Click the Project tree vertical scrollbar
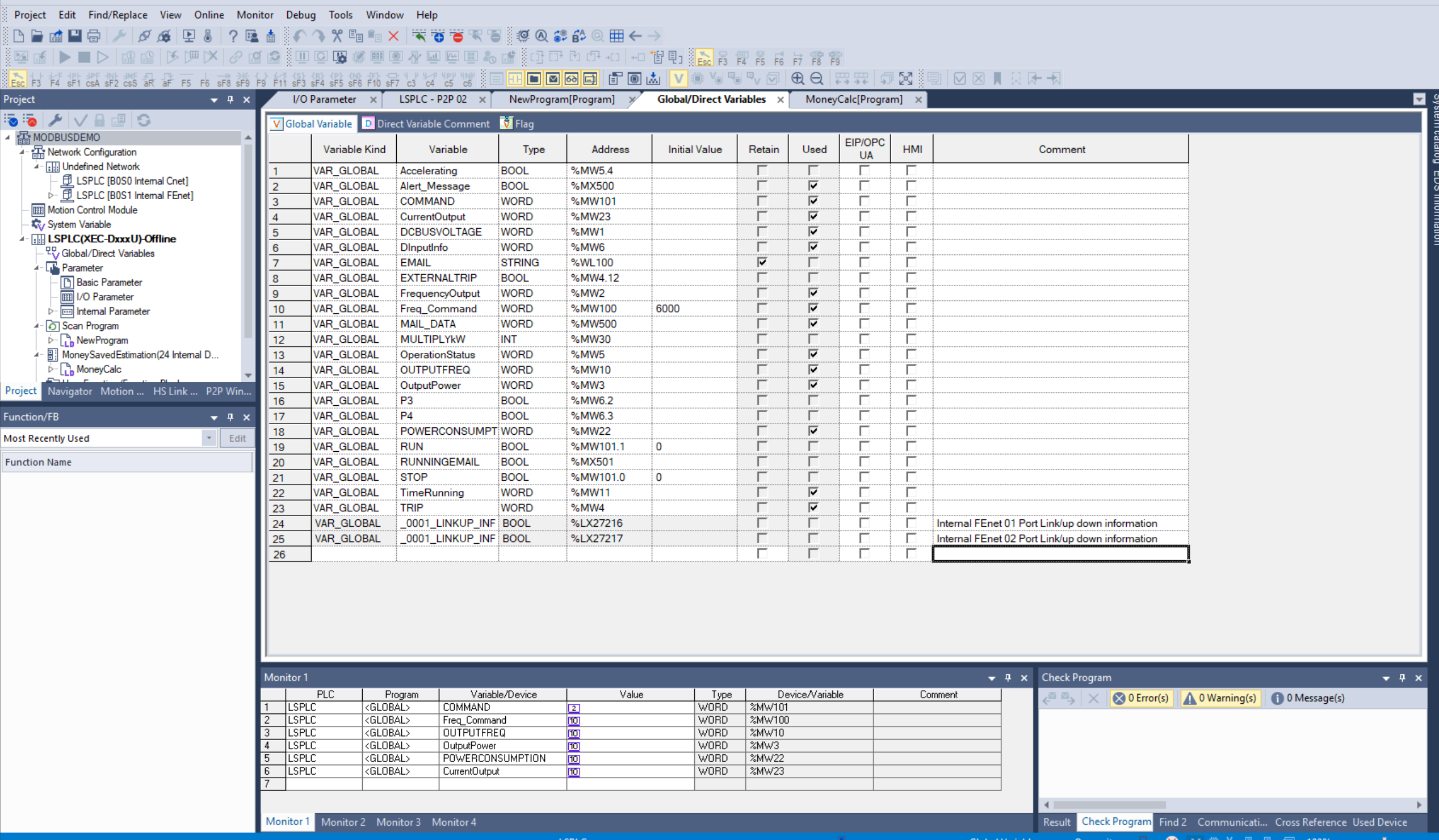The height and width of the screenshot is (840, 1439). (248, 240)
